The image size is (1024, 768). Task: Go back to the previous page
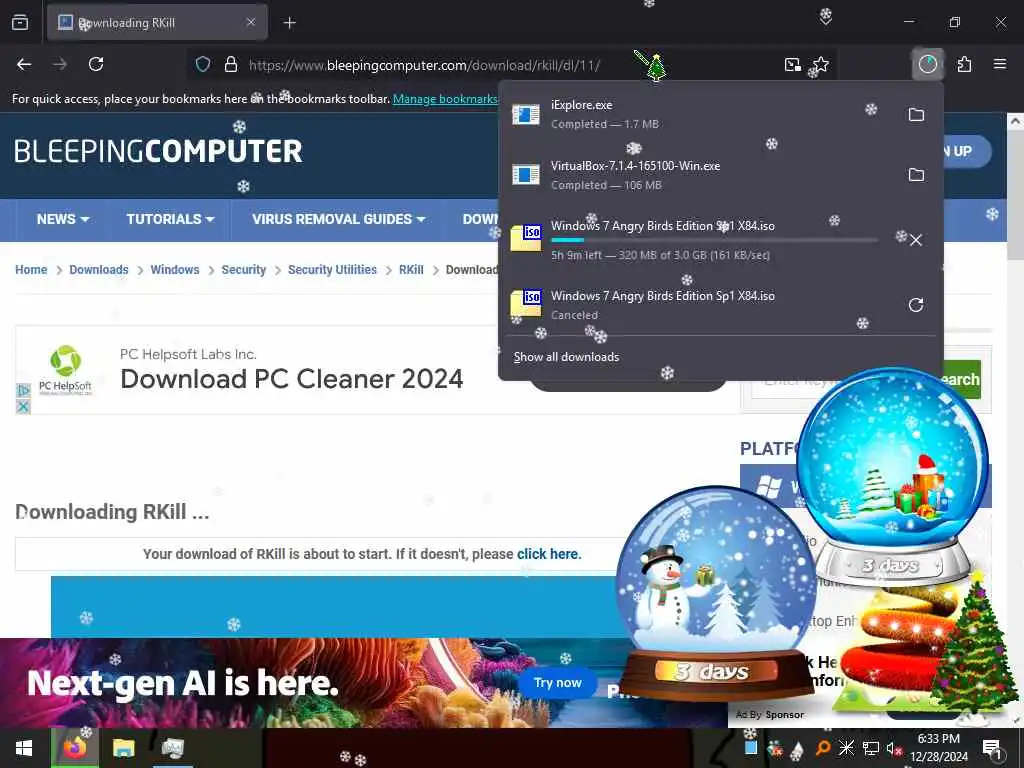click(24, 64)
